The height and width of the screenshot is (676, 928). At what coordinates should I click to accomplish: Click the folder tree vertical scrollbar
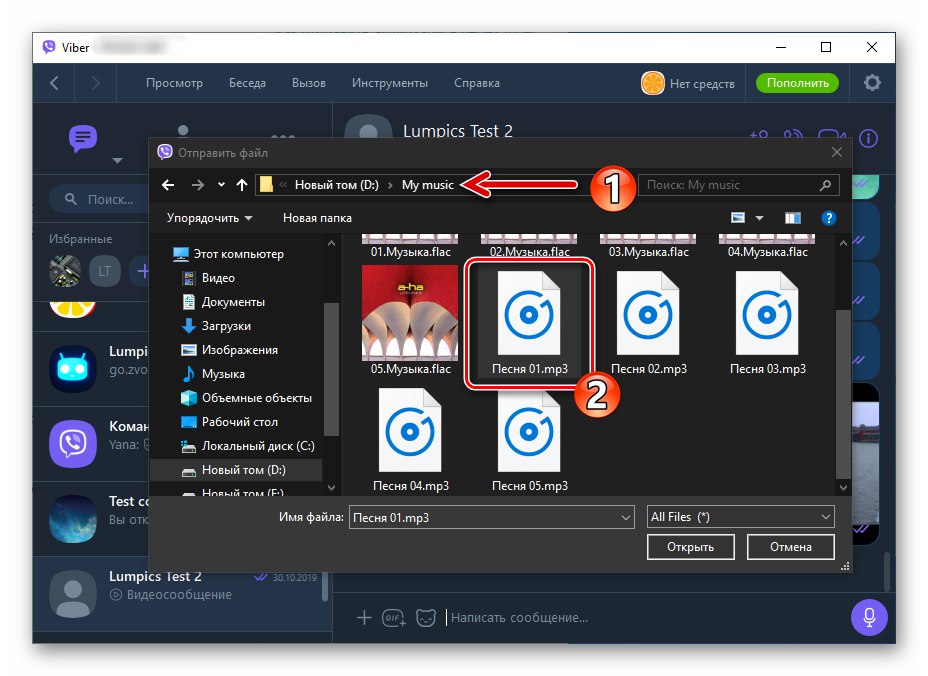tap(331, 367)
